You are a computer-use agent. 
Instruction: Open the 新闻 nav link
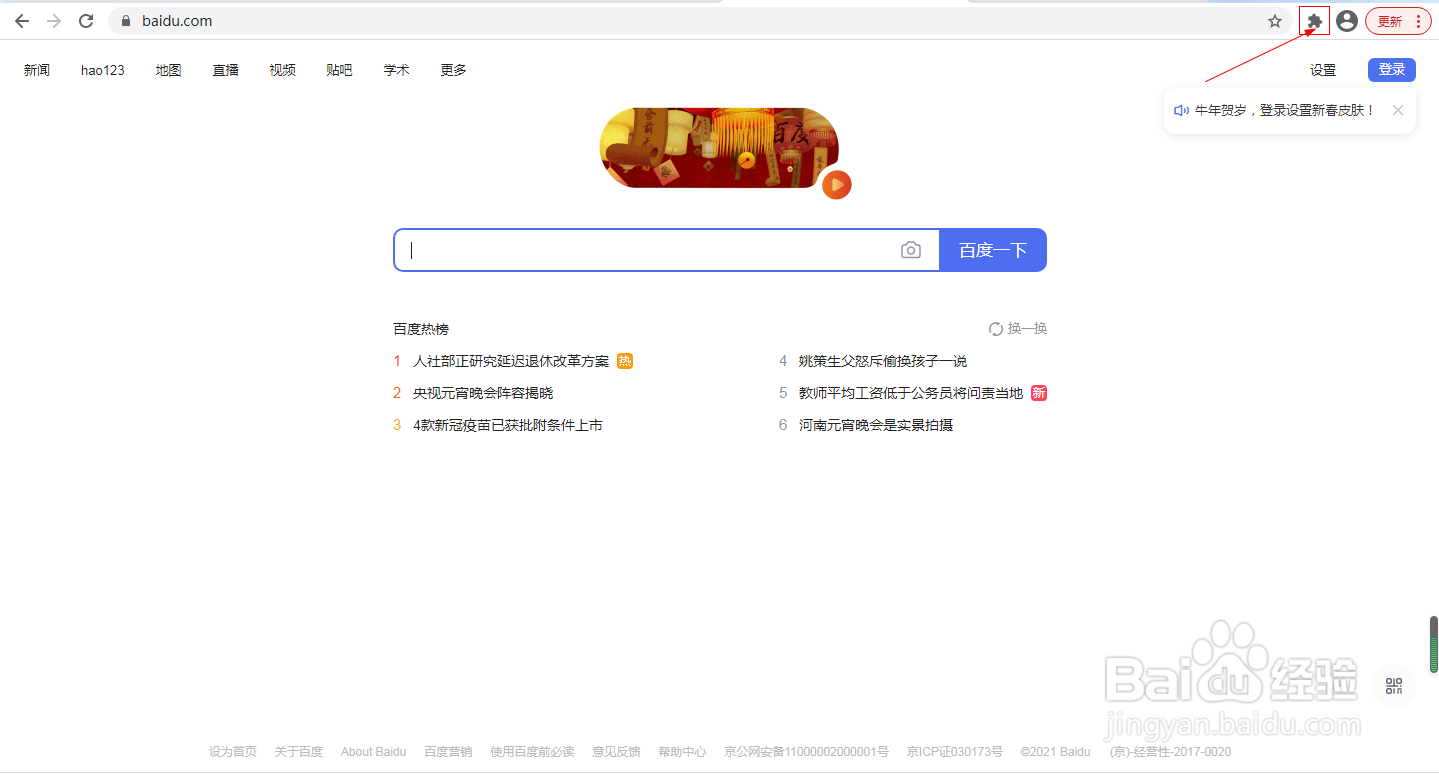(37, 70)
